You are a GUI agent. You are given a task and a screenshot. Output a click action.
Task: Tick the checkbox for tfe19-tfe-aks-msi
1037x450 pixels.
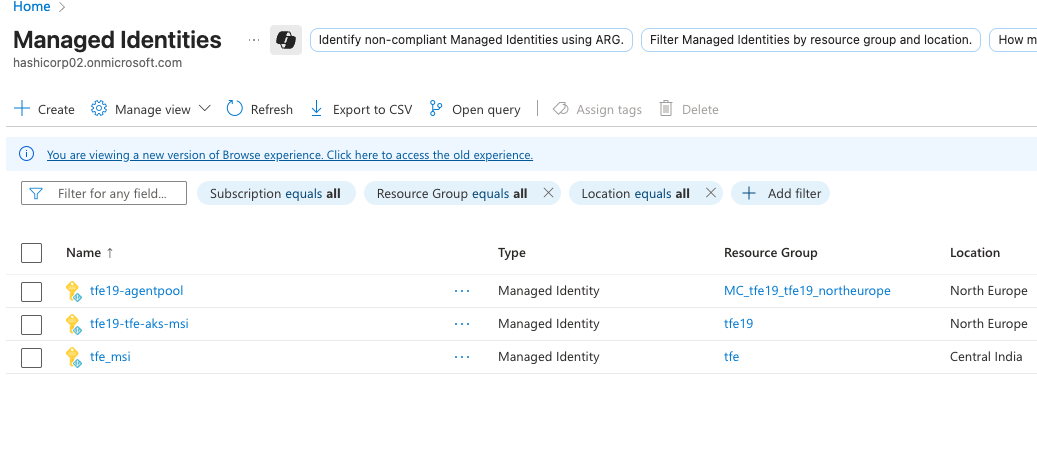click(32, 324)
